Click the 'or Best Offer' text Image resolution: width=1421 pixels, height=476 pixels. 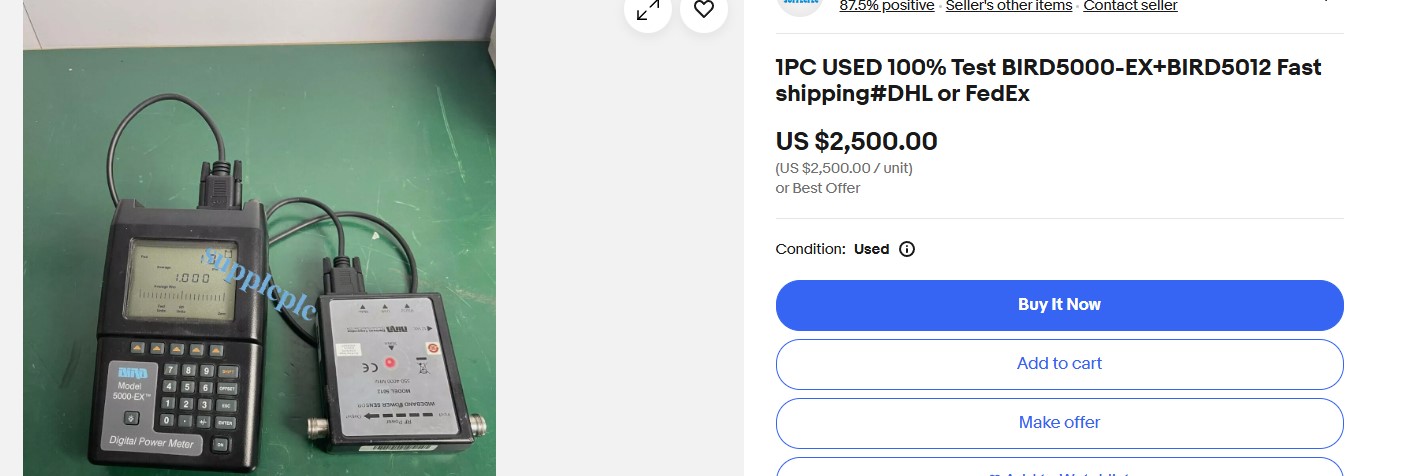817,188
